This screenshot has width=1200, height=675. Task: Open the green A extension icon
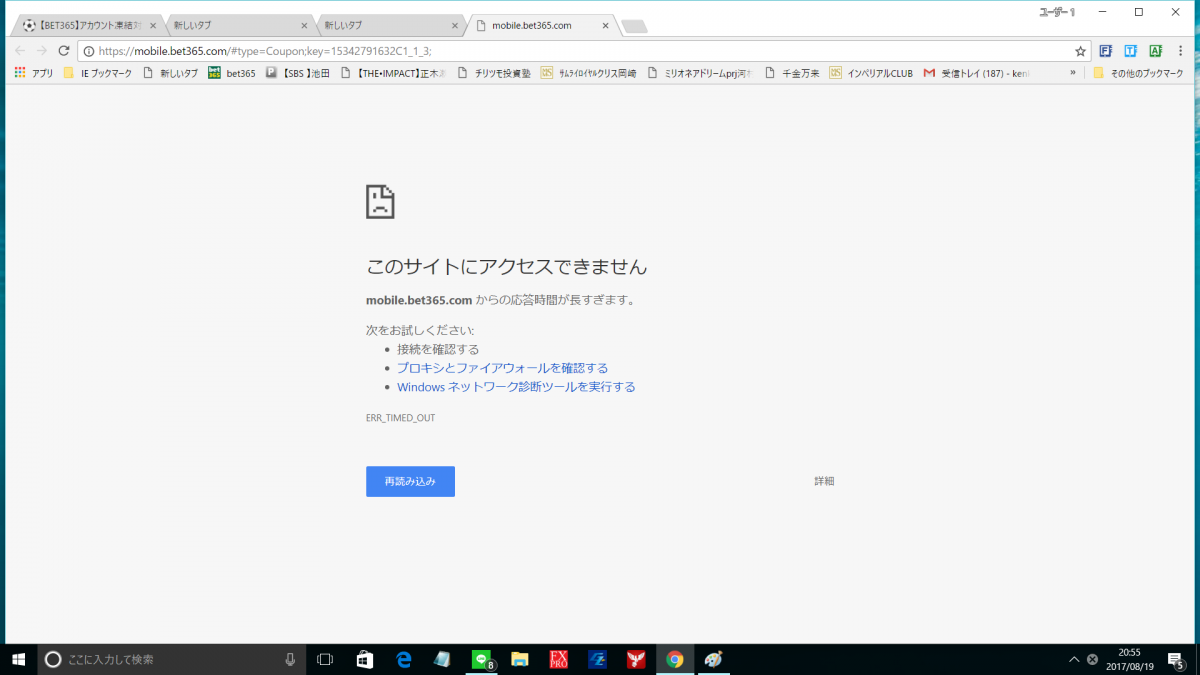1155,51
